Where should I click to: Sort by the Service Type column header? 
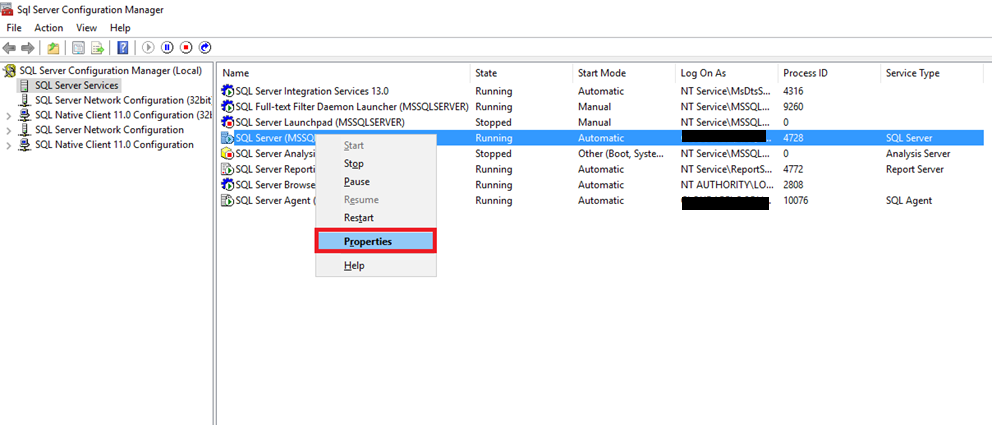[931, 73]
